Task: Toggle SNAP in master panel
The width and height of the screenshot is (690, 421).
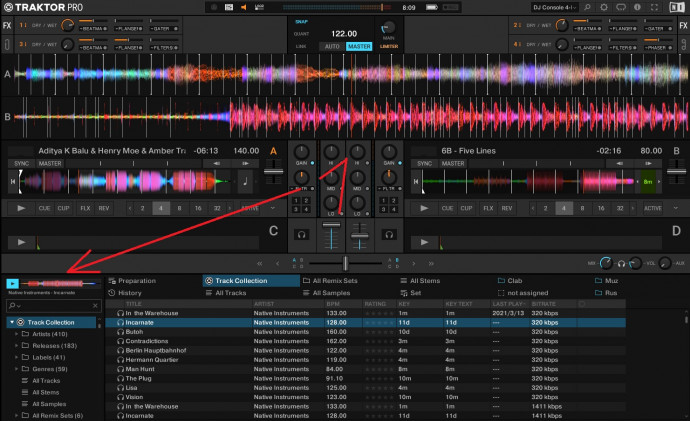Action: pos(301,22)
